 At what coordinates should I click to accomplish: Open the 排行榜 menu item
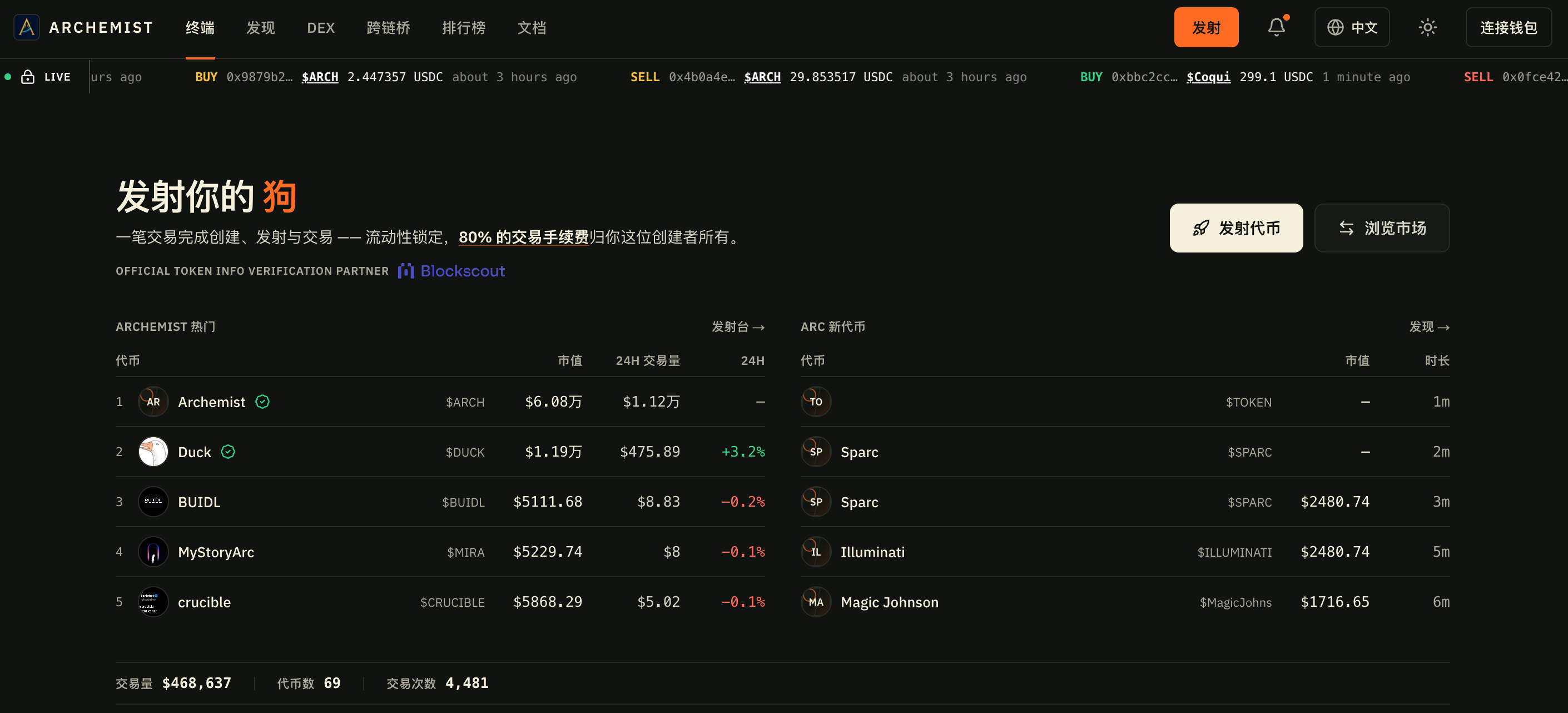point(463,27)
